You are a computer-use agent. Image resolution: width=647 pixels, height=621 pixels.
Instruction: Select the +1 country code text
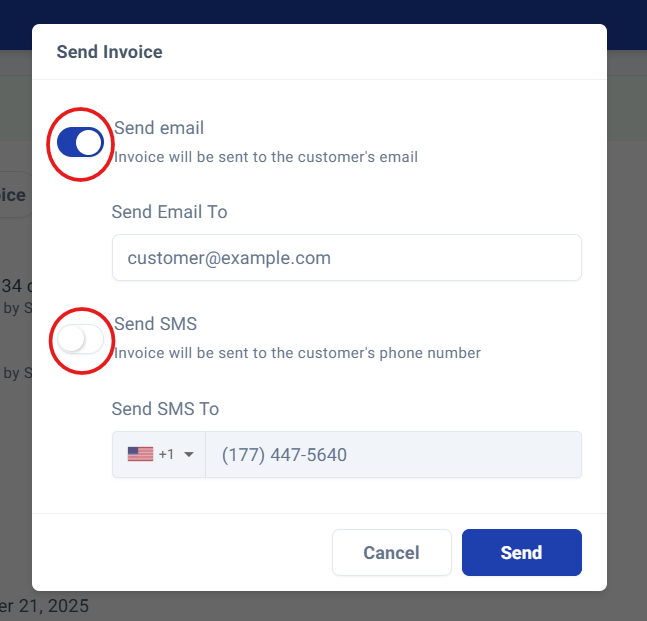click(x=166, y=454)
